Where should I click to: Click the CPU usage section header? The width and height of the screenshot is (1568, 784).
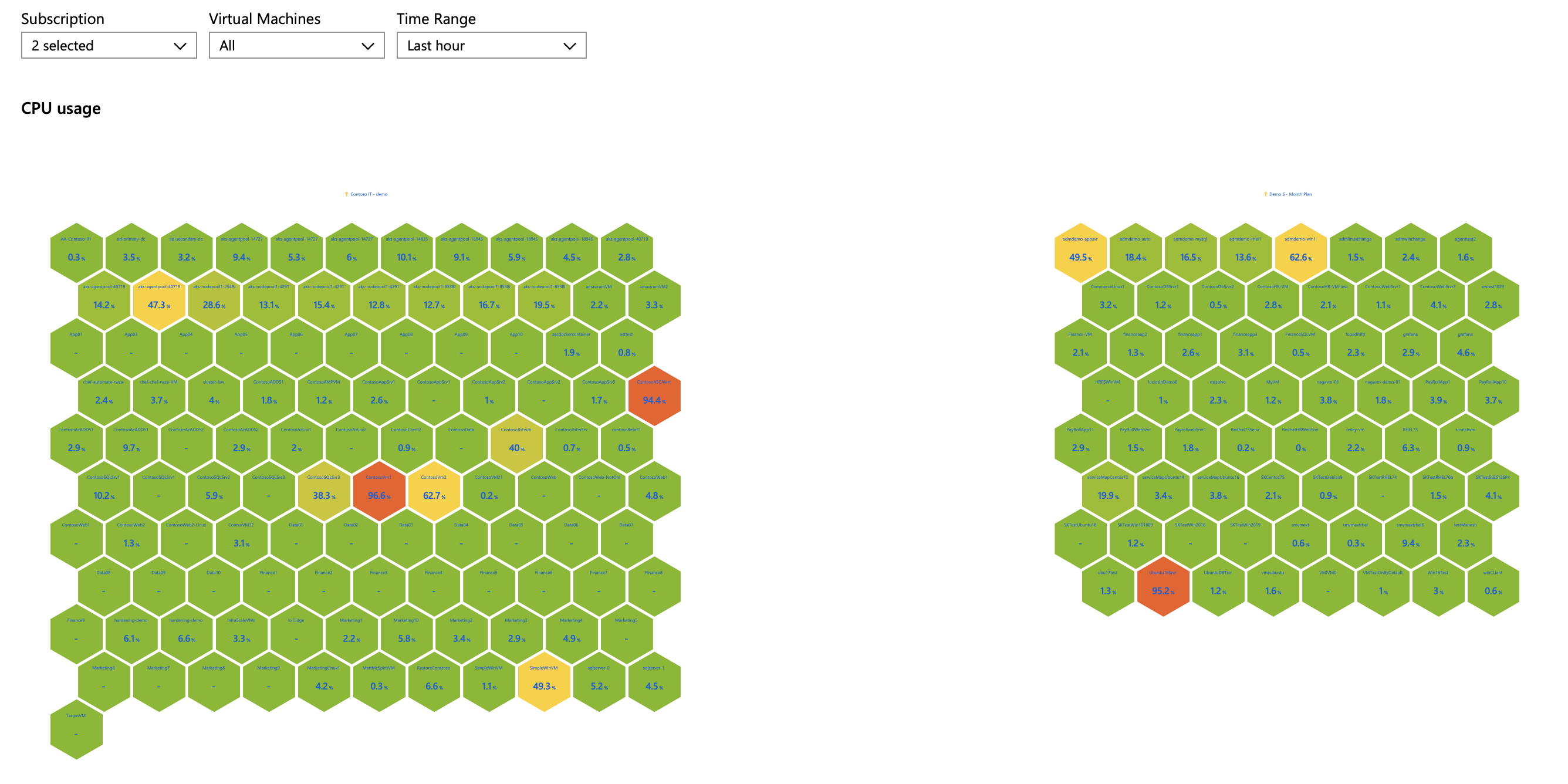[x=55, y=104]
